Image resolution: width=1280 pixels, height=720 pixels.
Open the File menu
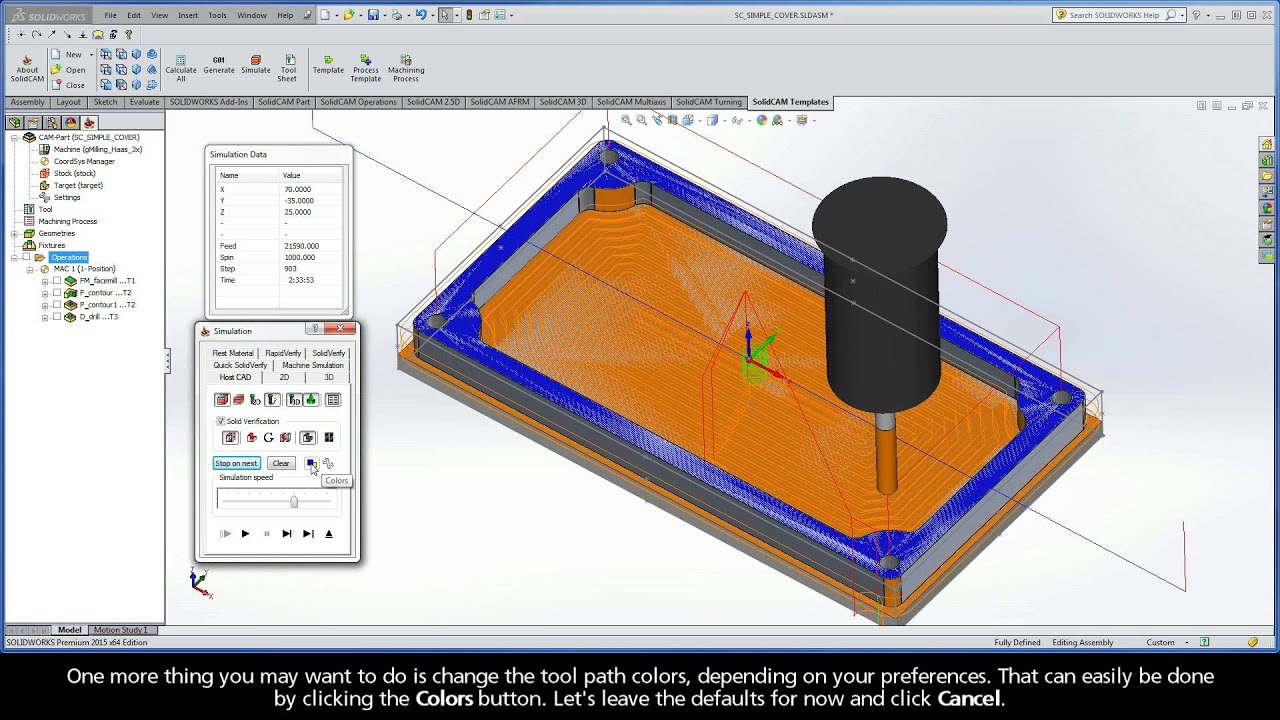(110, 15)
